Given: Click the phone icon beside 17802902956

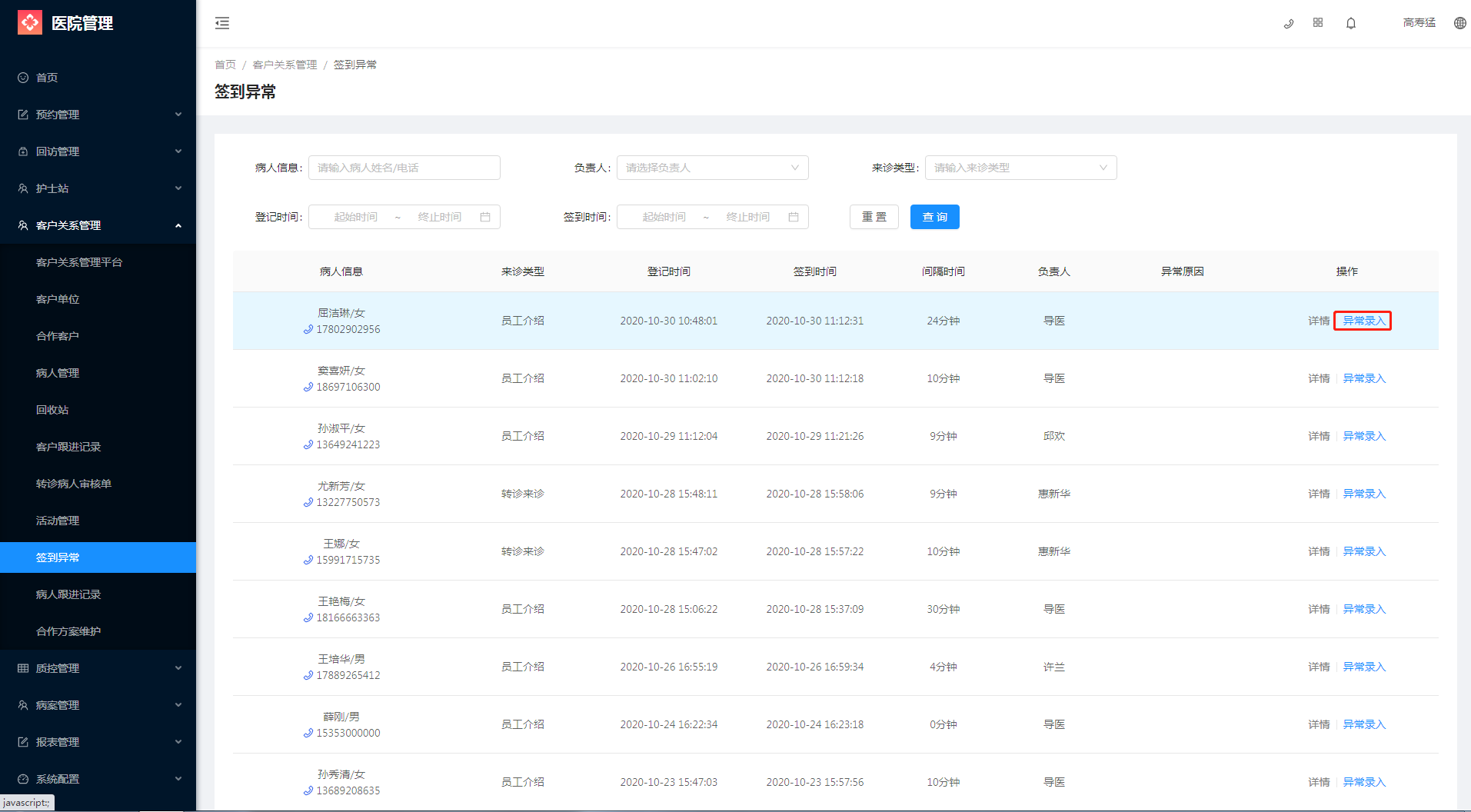Looking at the screenshot, I should point(308,329).
